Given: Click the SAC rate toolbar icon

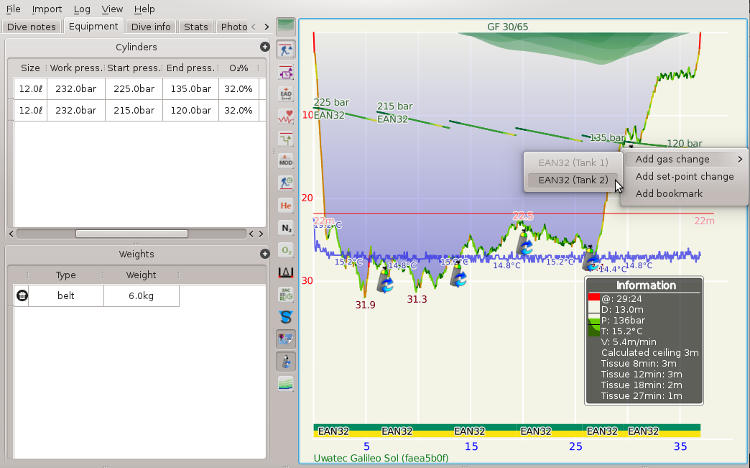Looking at the screenshot, I should click(x=286, y=295).
